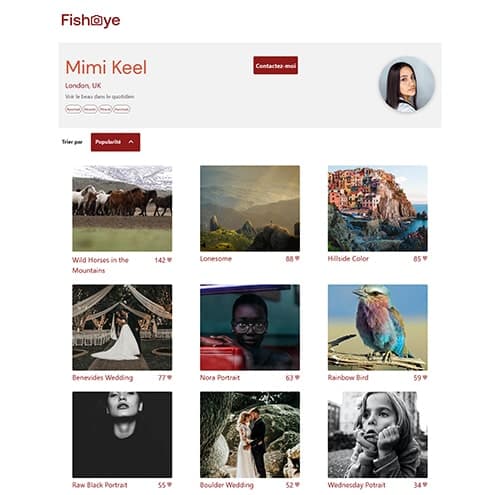
Task: Like the Wild Horses in the Mountains photo
Action: [x=169, y=260]
